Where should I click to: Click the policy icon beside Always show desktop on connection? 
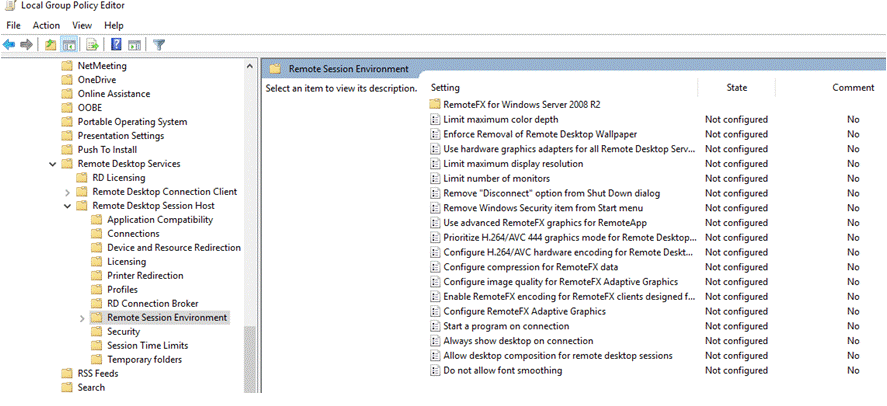point(434,341)
